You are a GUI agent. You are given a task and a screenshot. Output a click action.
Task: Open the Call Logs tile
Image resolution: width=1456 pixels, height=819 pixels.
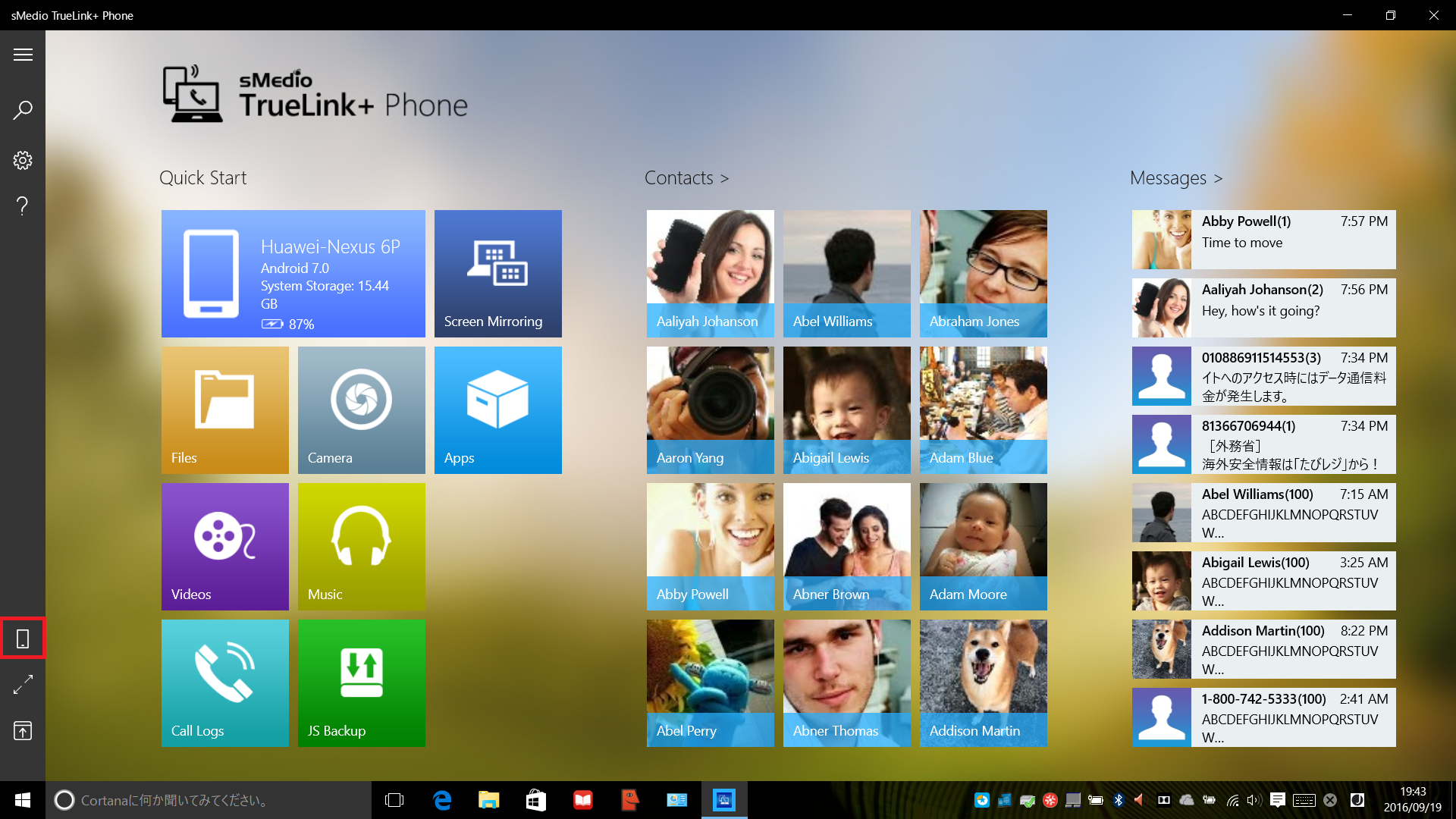(x=225, y=683)
